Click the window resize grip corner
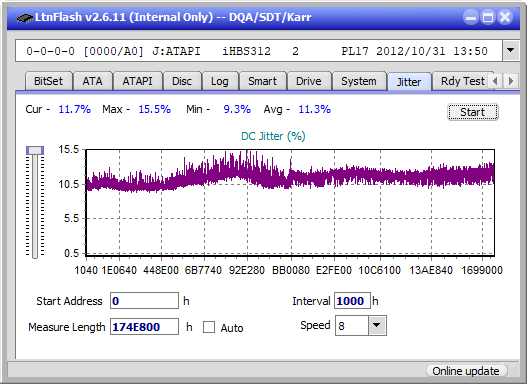Viewport: 527px width, 384px height. 513,371
